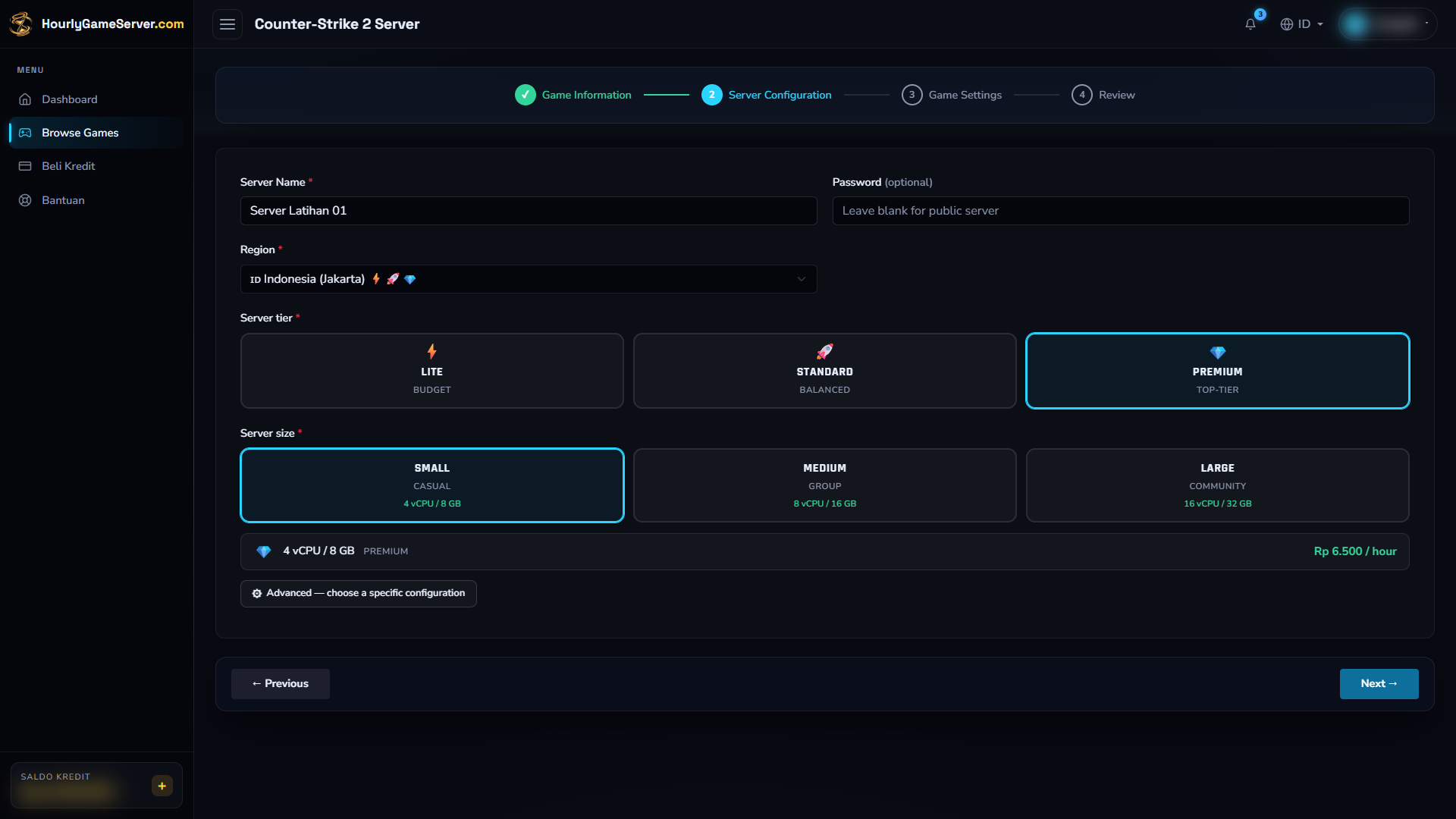This screenshot has width=1456, height=819.
Task: Click the step 2 Server Configuration circle
Action: (x=712, y=95)
